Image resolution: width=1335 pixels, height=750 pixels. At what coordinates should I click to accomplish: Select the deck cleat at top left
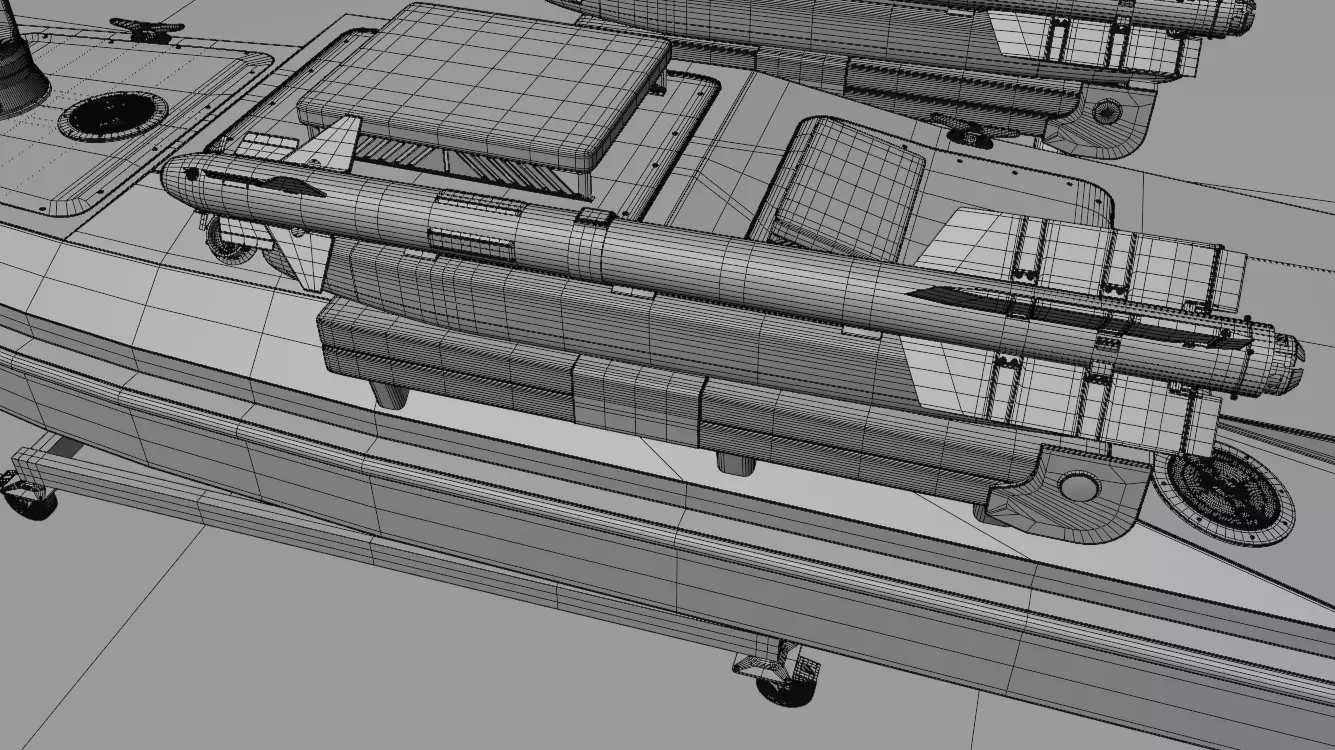146,29
